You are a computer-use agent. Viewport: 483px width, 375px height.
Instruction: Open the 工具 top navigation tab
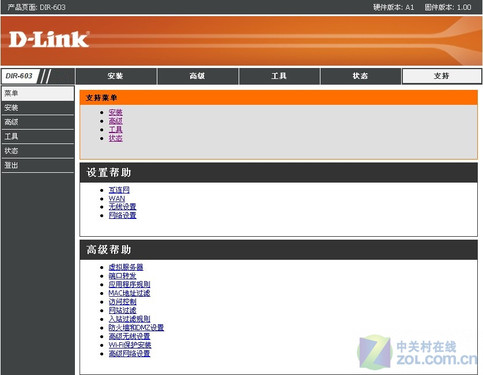point(279,76)
